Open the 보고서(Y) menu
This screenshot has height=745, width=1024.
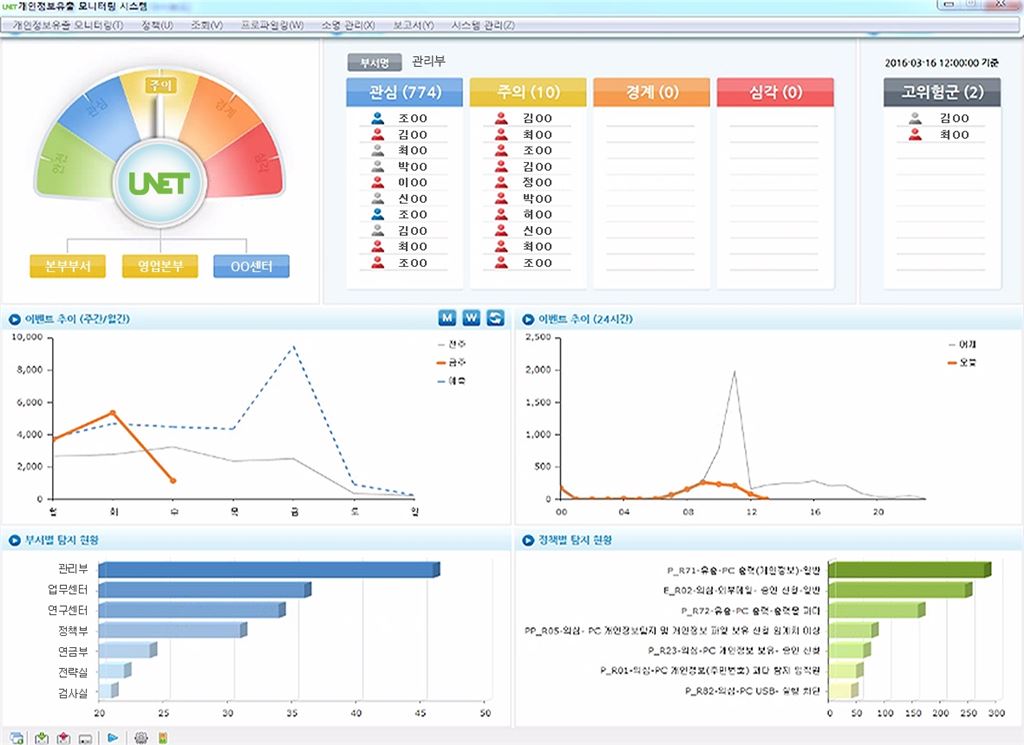tap(414, 24)
